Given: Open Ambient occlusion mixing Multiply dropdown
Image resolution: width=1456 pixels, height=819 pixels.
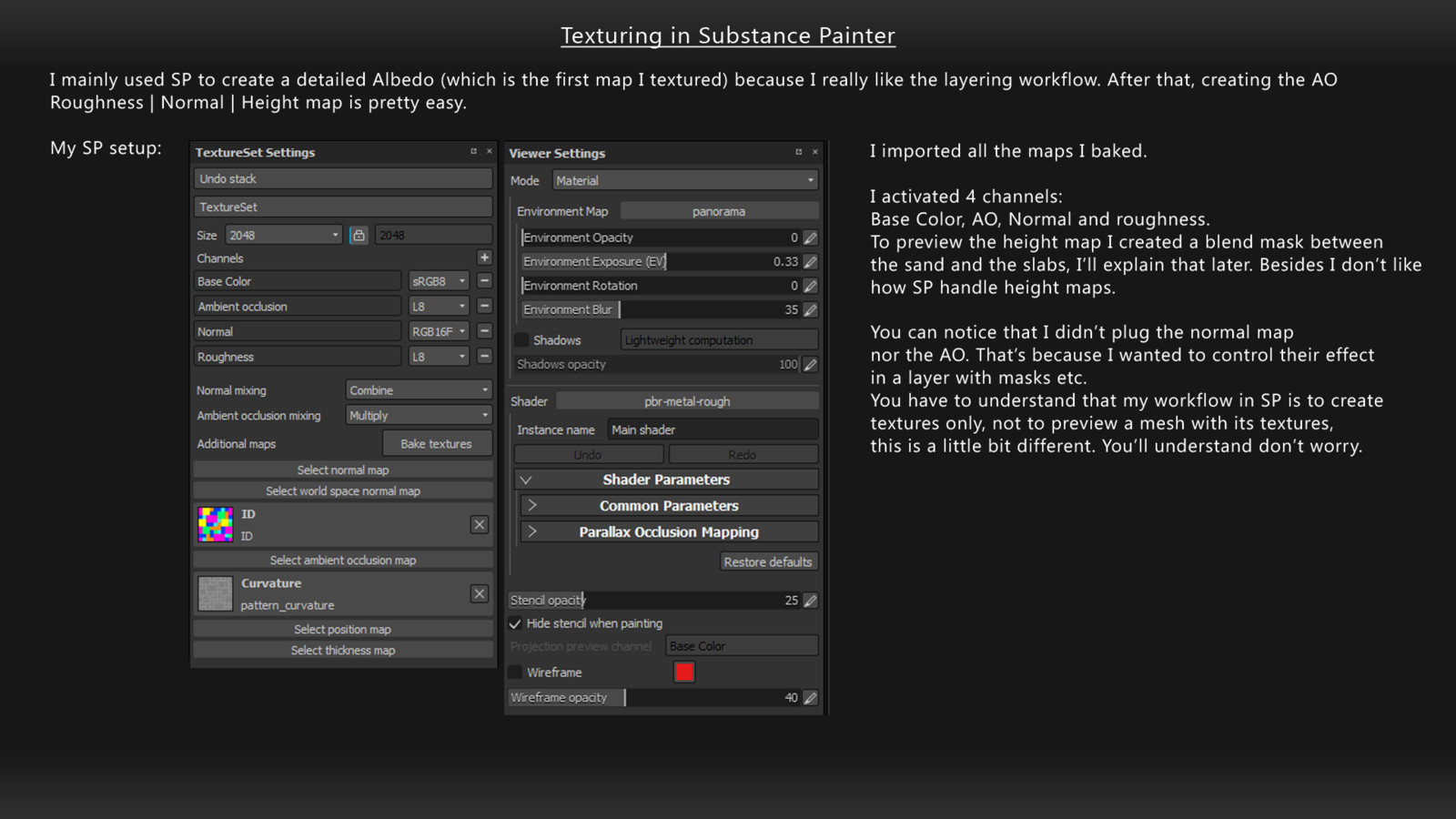Looking at the screenshot, I should click(419, 415).
